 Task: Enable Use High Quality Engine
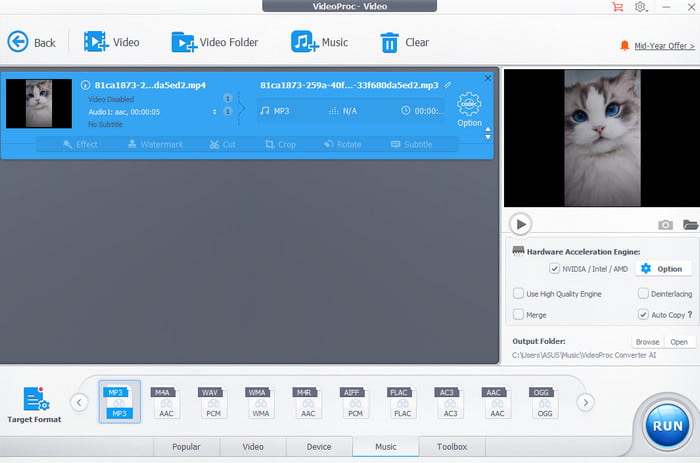point(518,293)
